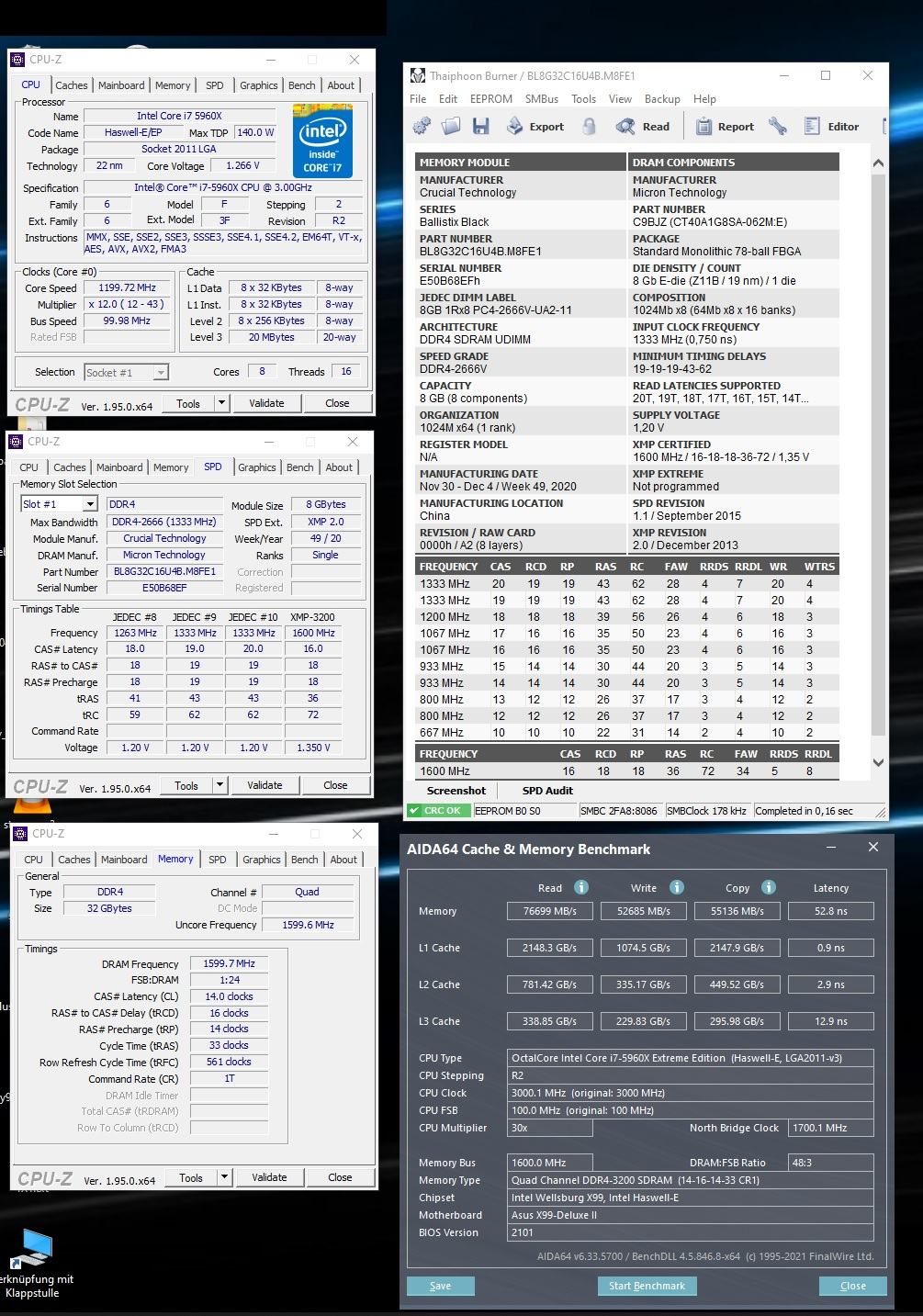
Task: Open the Editor from Thaiphoon toolbar
Action: [x=832, y=127]
